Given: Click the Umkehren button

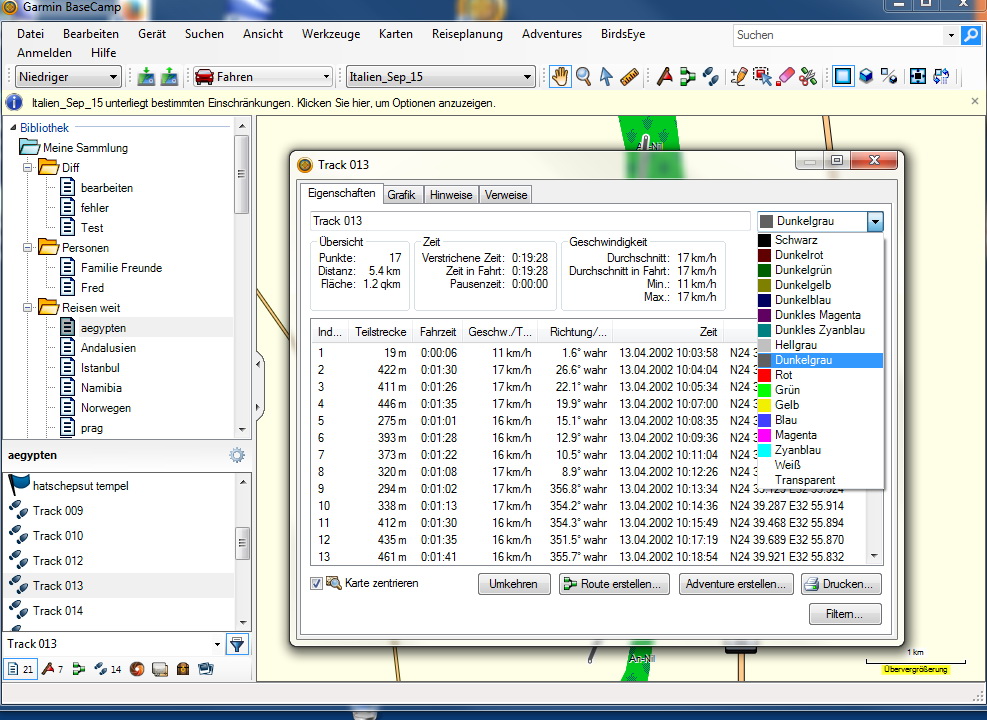Looking at the screenshot, I should point(514,584).
